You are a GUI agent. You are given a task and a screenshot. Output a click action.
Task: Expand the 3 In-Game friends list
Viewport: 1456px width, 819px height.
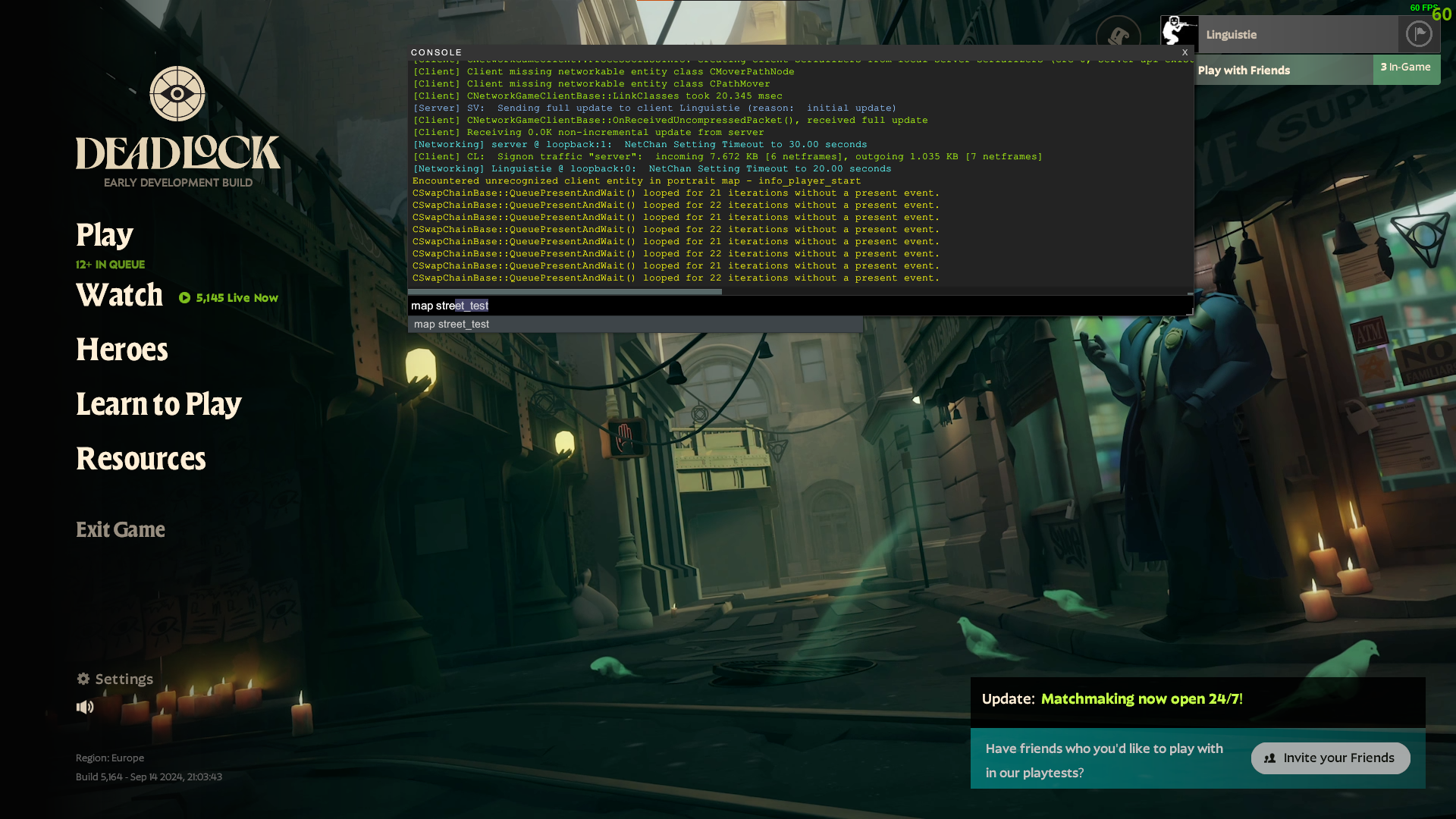(x=1405, y=68)
